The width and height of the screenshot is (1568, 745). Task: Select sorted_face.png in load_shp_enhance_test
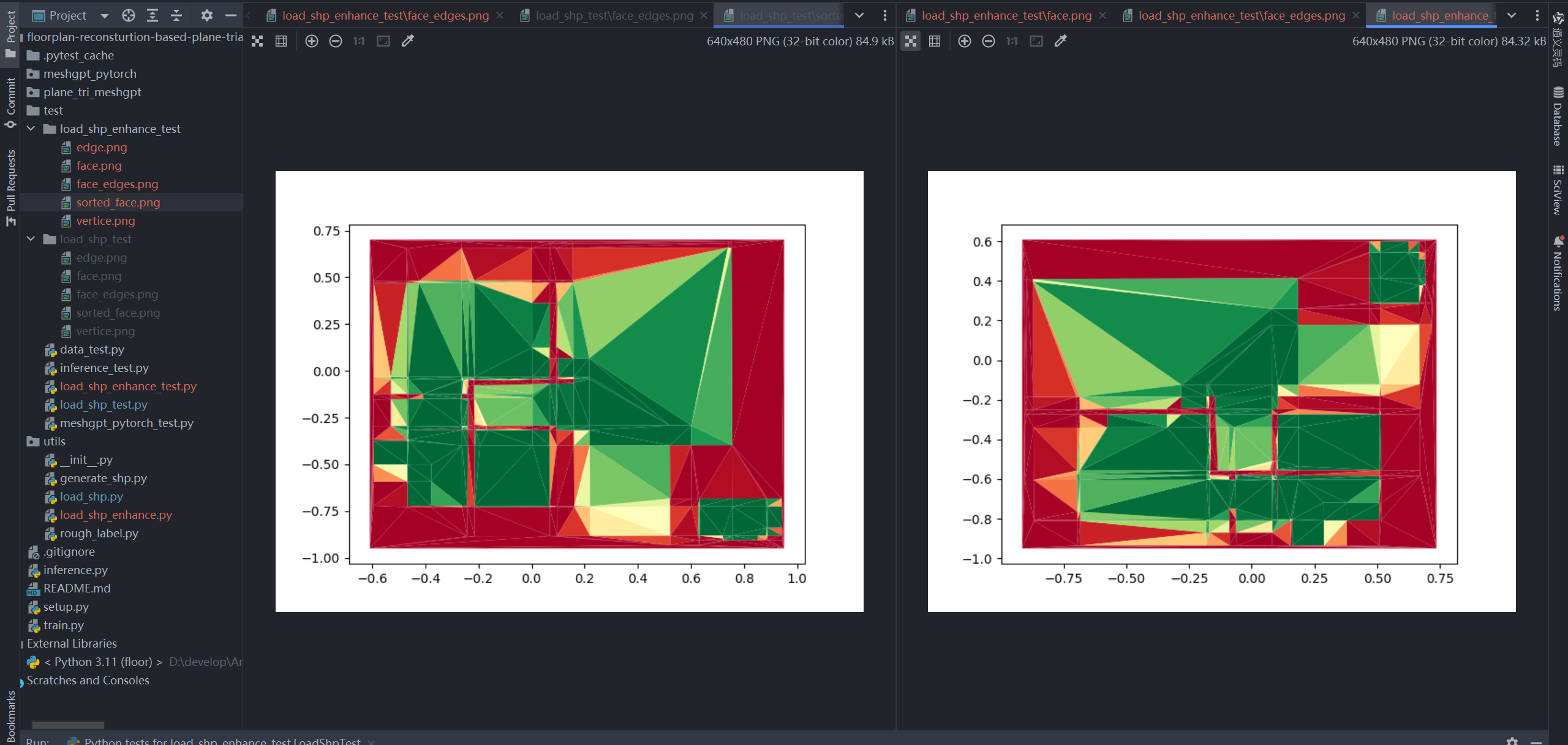[x=118, y=202]
